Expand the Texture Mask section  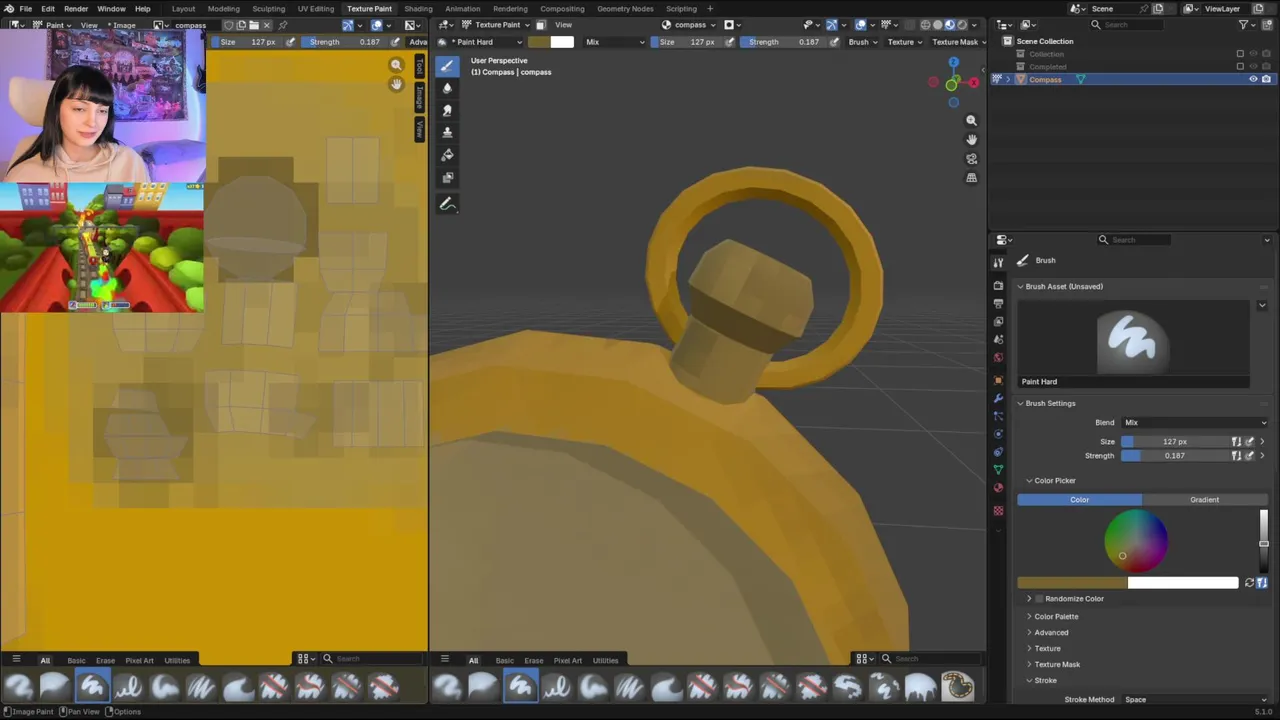point(1056,665)
